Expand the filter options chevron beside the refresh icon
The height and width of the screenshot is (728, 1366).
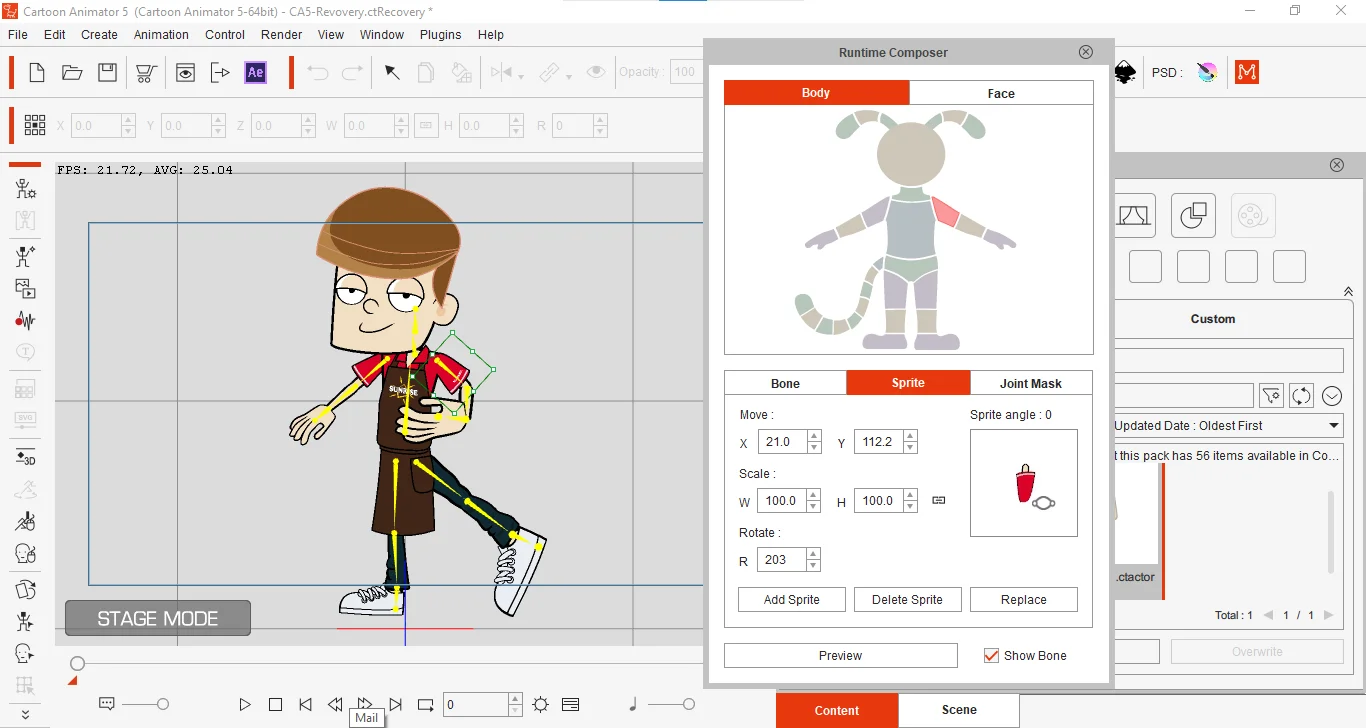click(x=1332, y=396)
